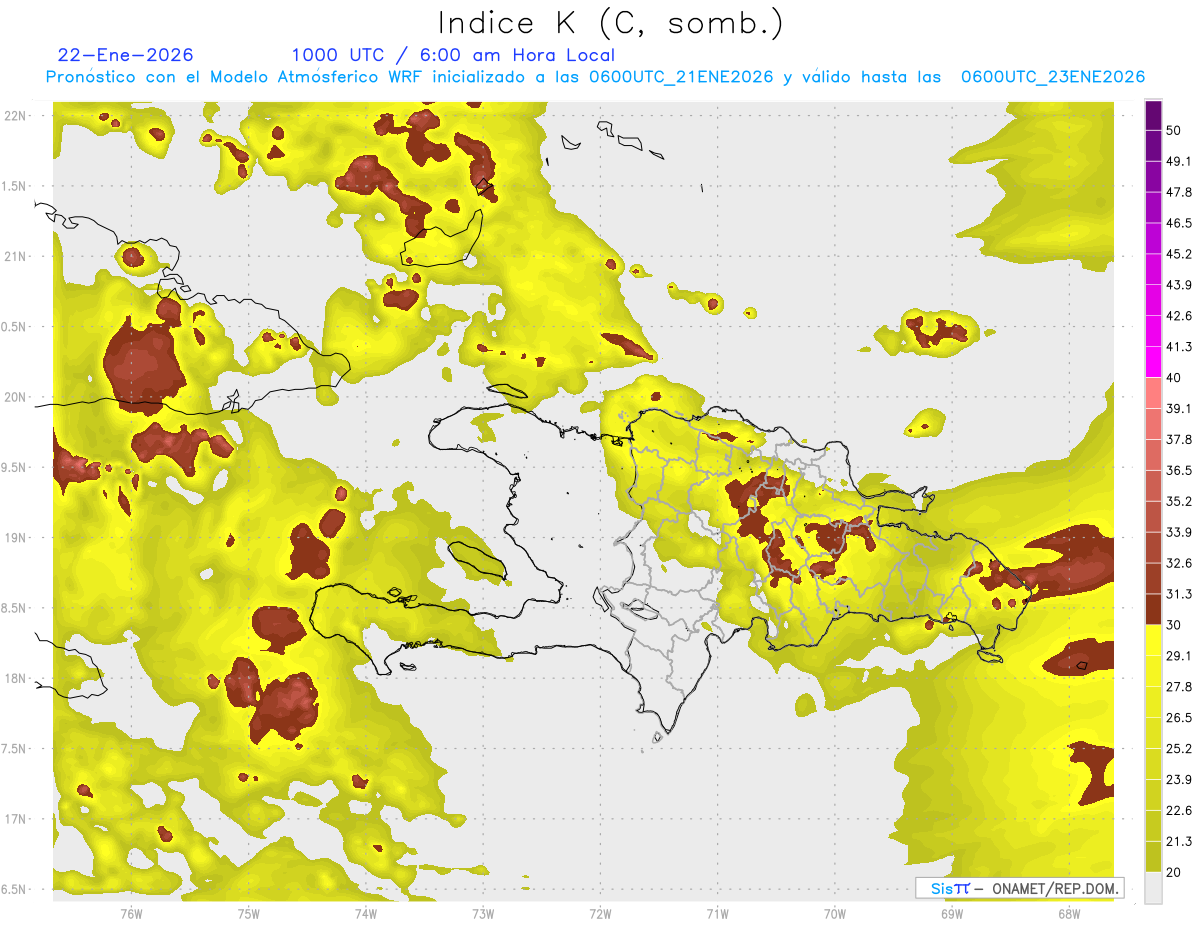The height and width of the screenshot is (927, 1200).
Task: Click legend value "20" at colorbar bottom
Action: click(x=1173, y=872)
